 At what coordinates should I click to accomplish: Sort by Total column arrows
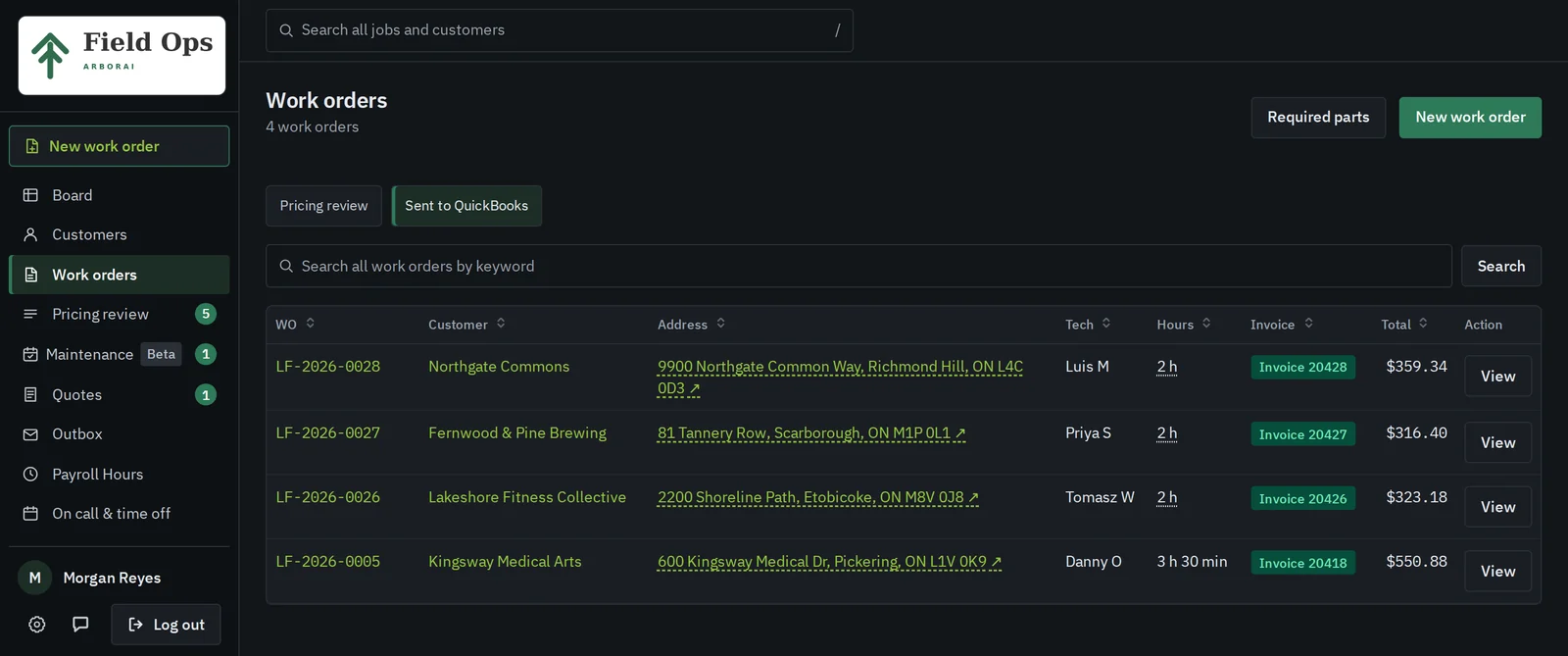pos(1423,323)
